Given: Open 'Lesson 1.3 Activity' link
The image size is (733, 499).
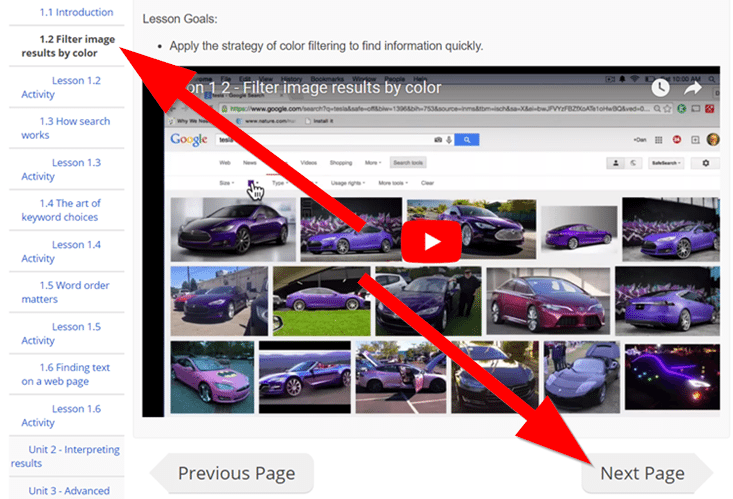Looking at the screenshot, I should point(61,169).
